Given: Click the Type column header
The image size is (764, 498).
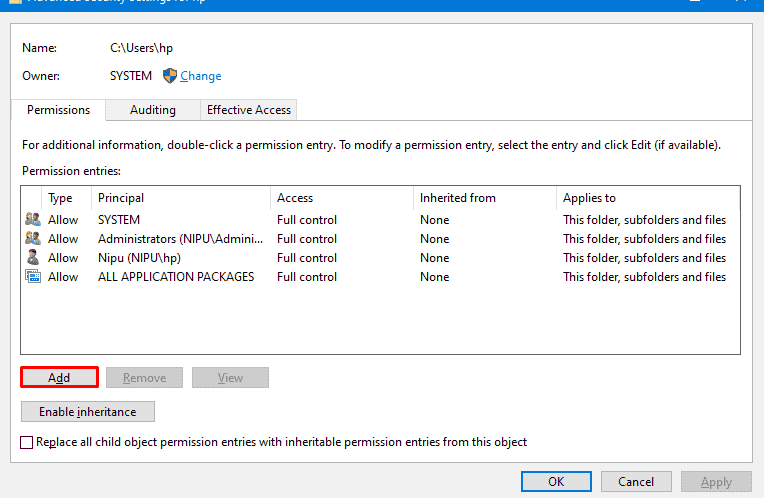Looking at the screenshot, I should coord(66,198).
